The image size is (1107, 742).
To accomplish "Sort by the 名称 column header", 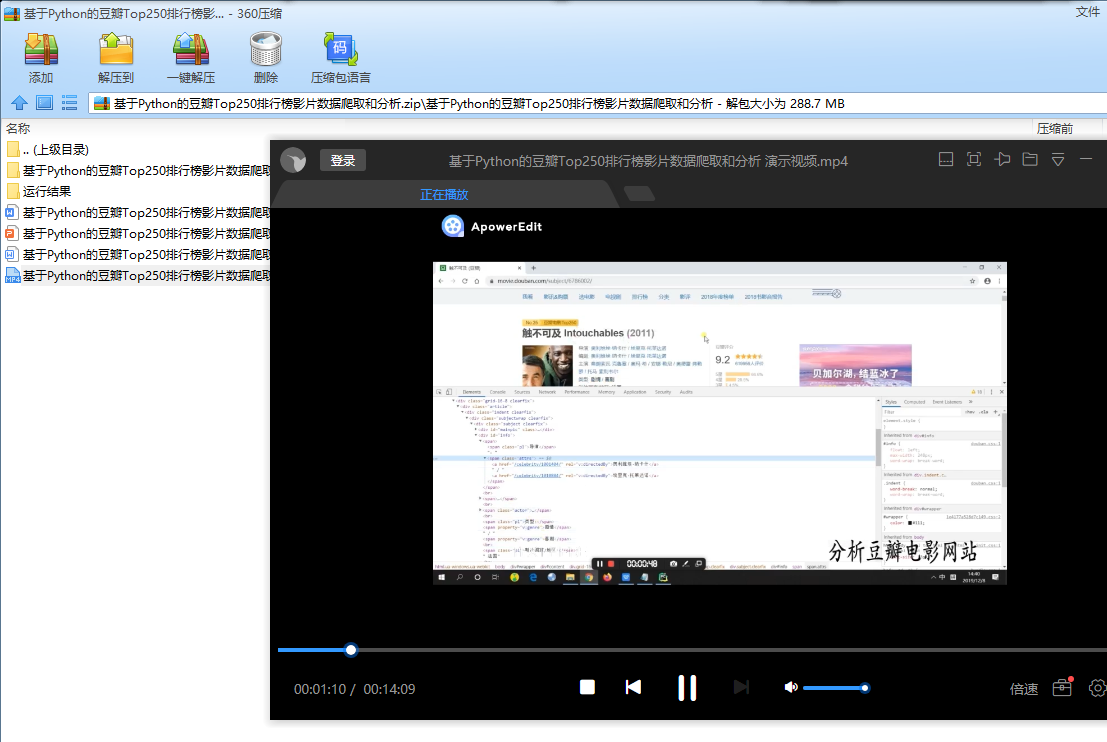I will pyautogui.click(x=18, y=128).
